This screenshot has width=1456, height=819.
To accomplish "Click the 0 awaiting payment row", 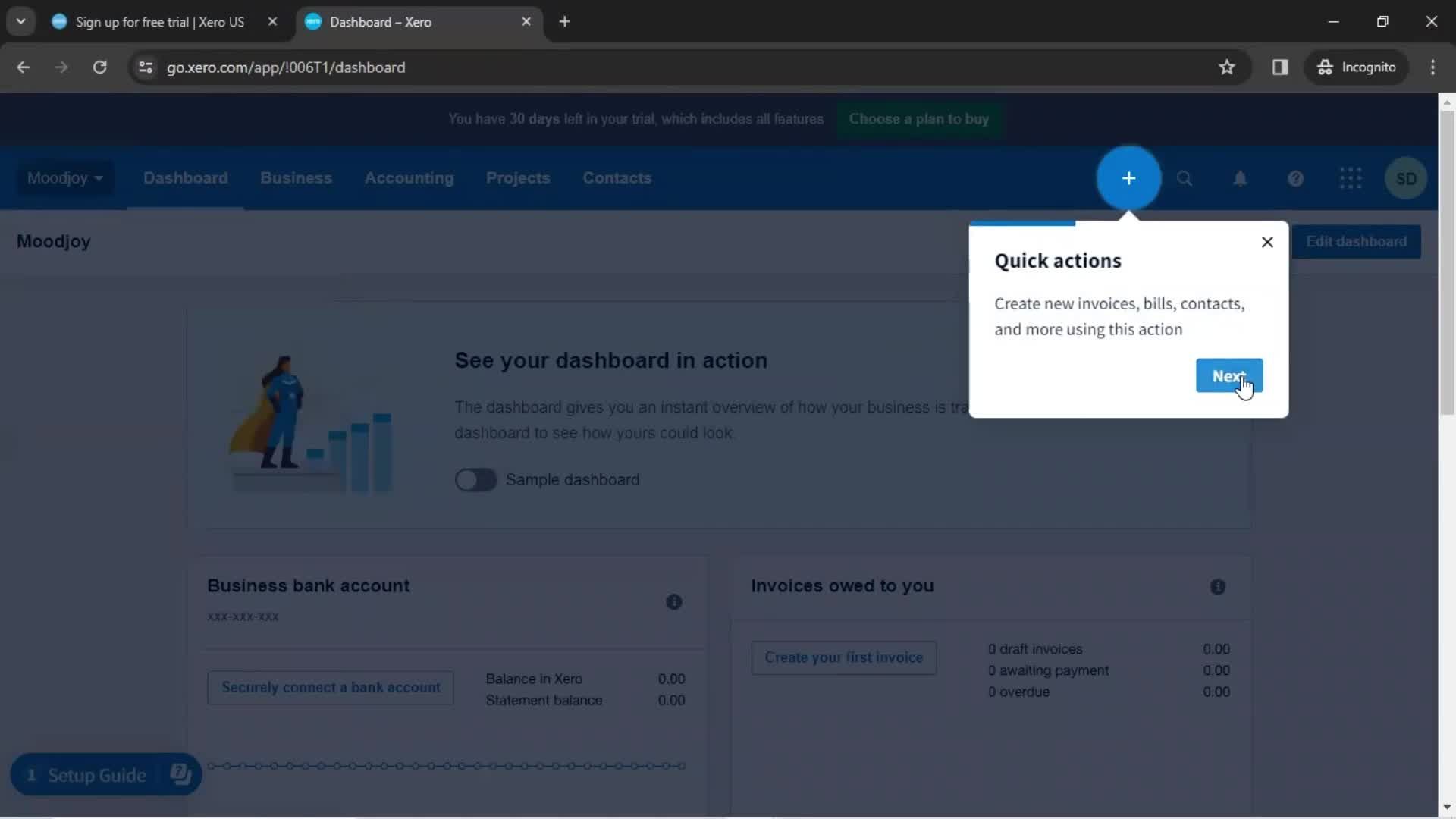I will [1109, 670].
